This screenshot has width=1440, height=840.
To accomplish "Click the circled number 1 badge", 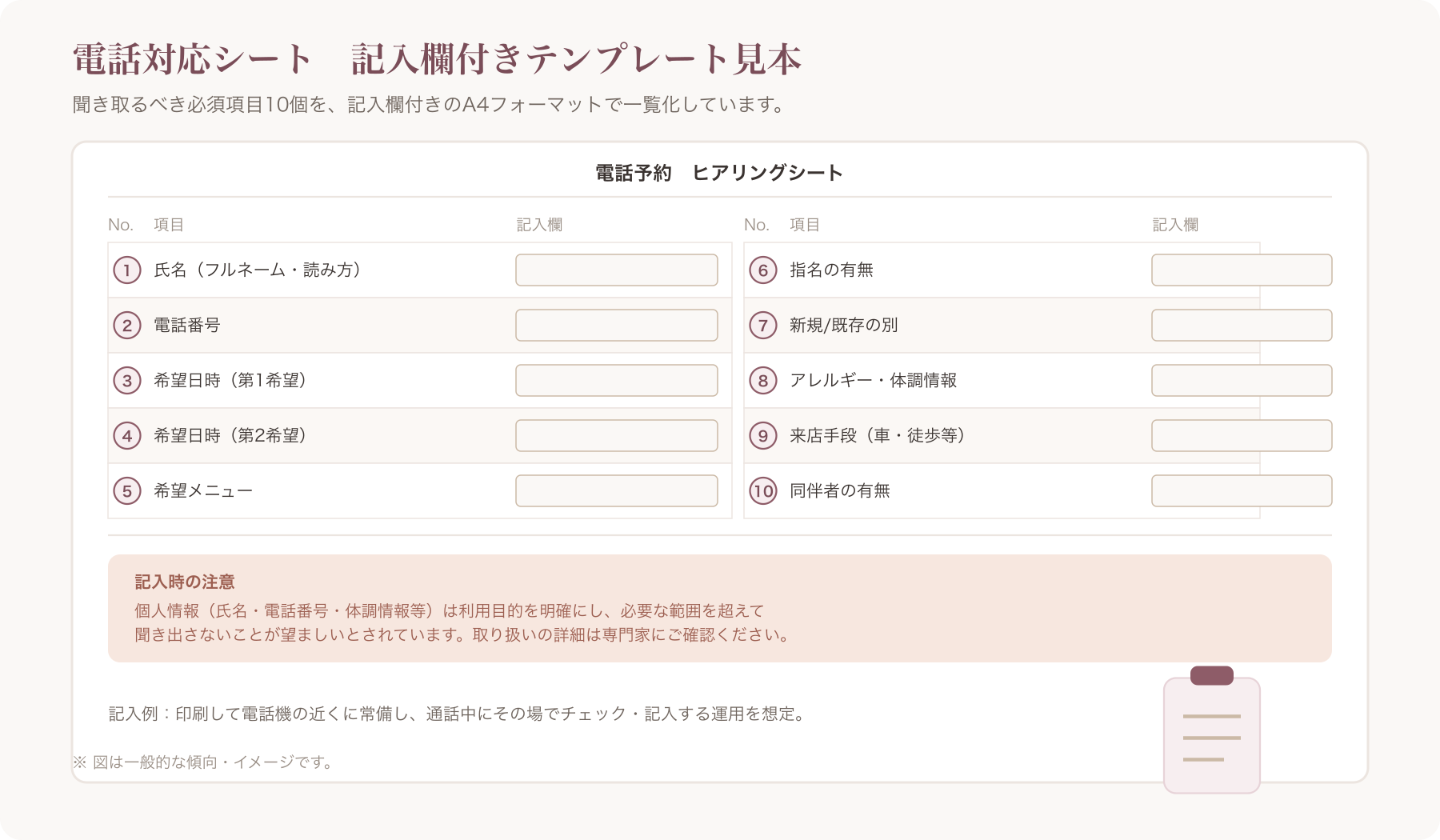I will click(127, 270).
